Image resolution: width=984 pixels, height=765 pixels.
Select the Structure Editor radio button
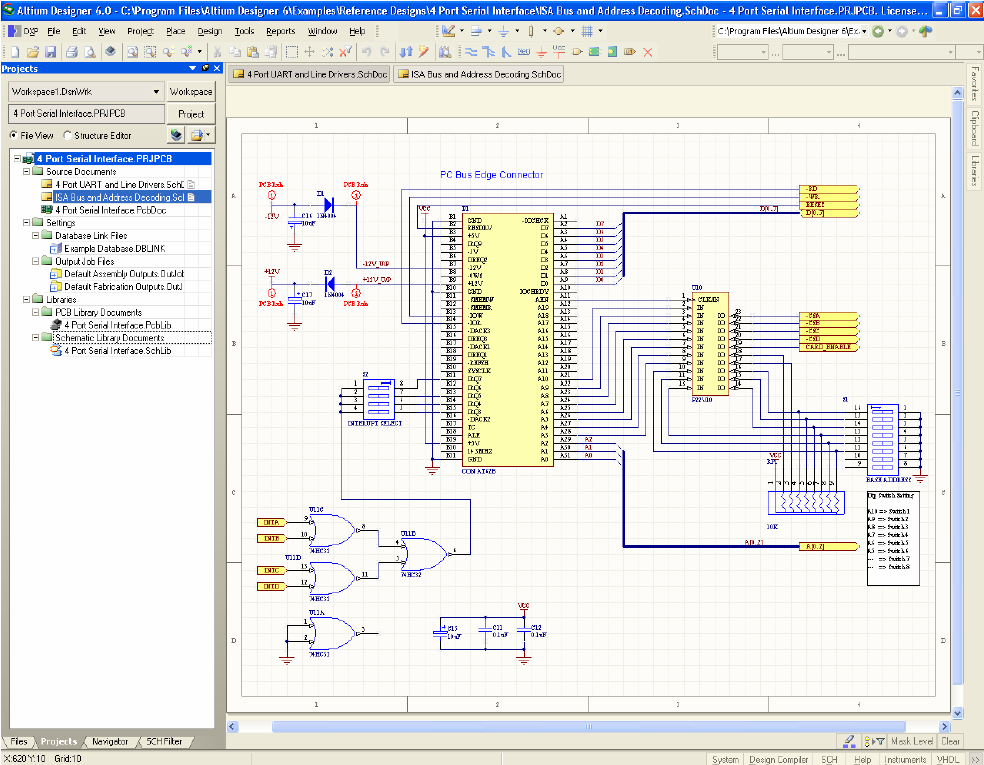pos(68,136)
